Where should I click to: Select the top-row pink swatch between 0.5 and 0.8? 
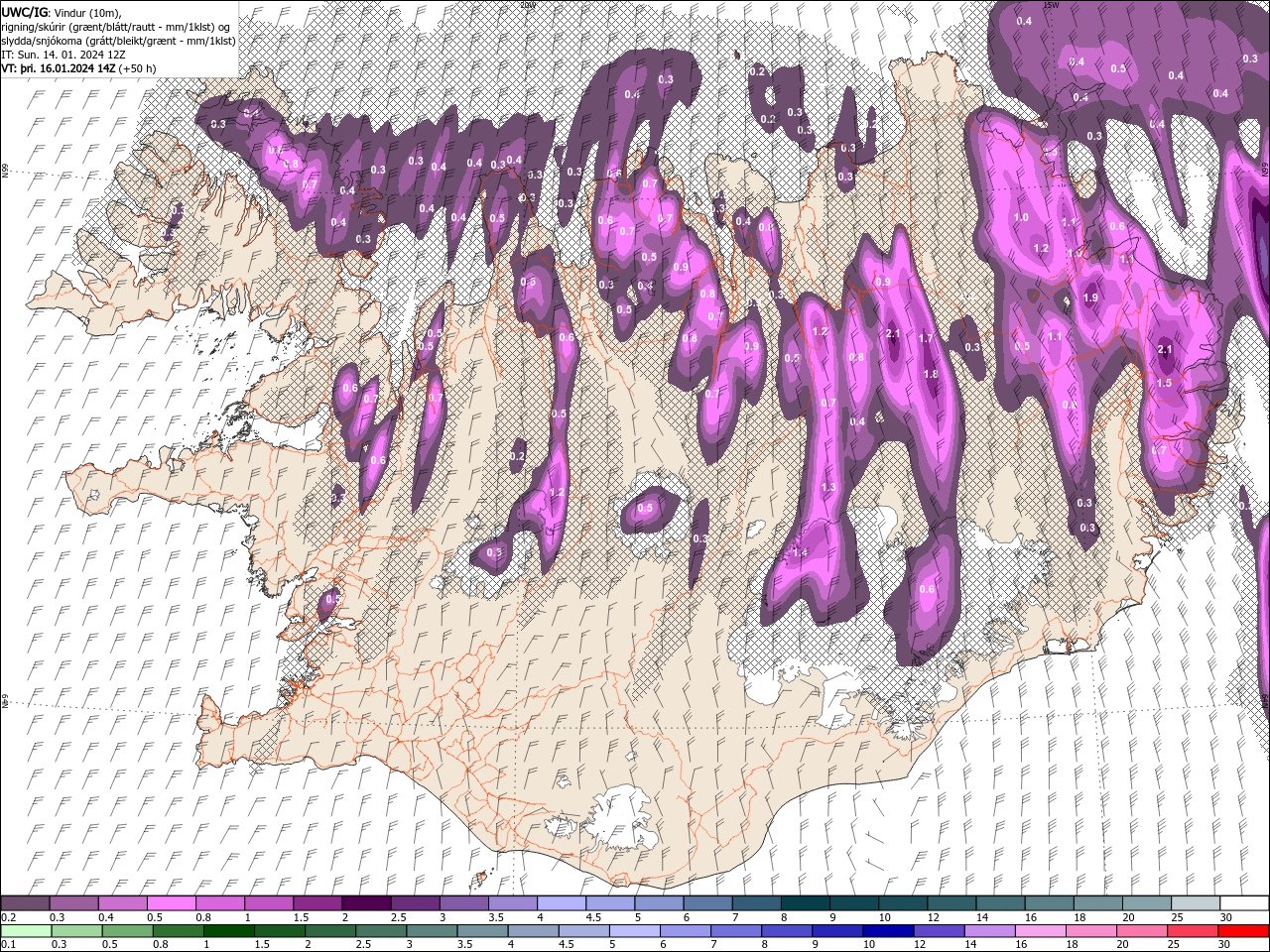(x=171, y=902)
